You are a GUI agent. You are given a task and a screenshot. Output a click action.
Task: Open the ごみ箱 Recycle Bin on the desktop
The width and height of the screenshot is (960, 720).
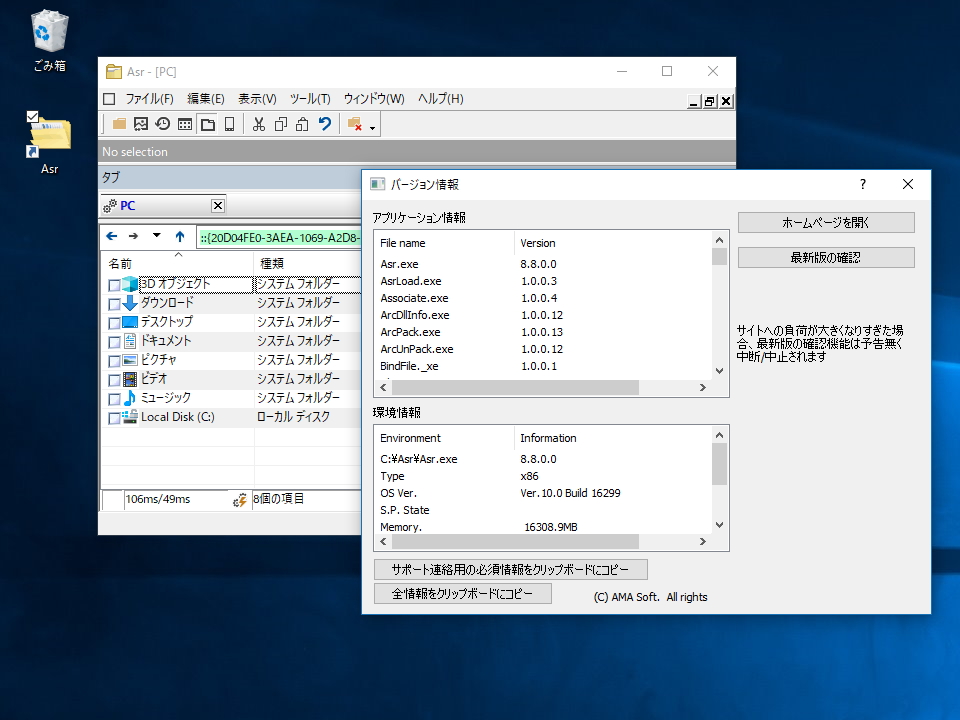click(46, 30)
